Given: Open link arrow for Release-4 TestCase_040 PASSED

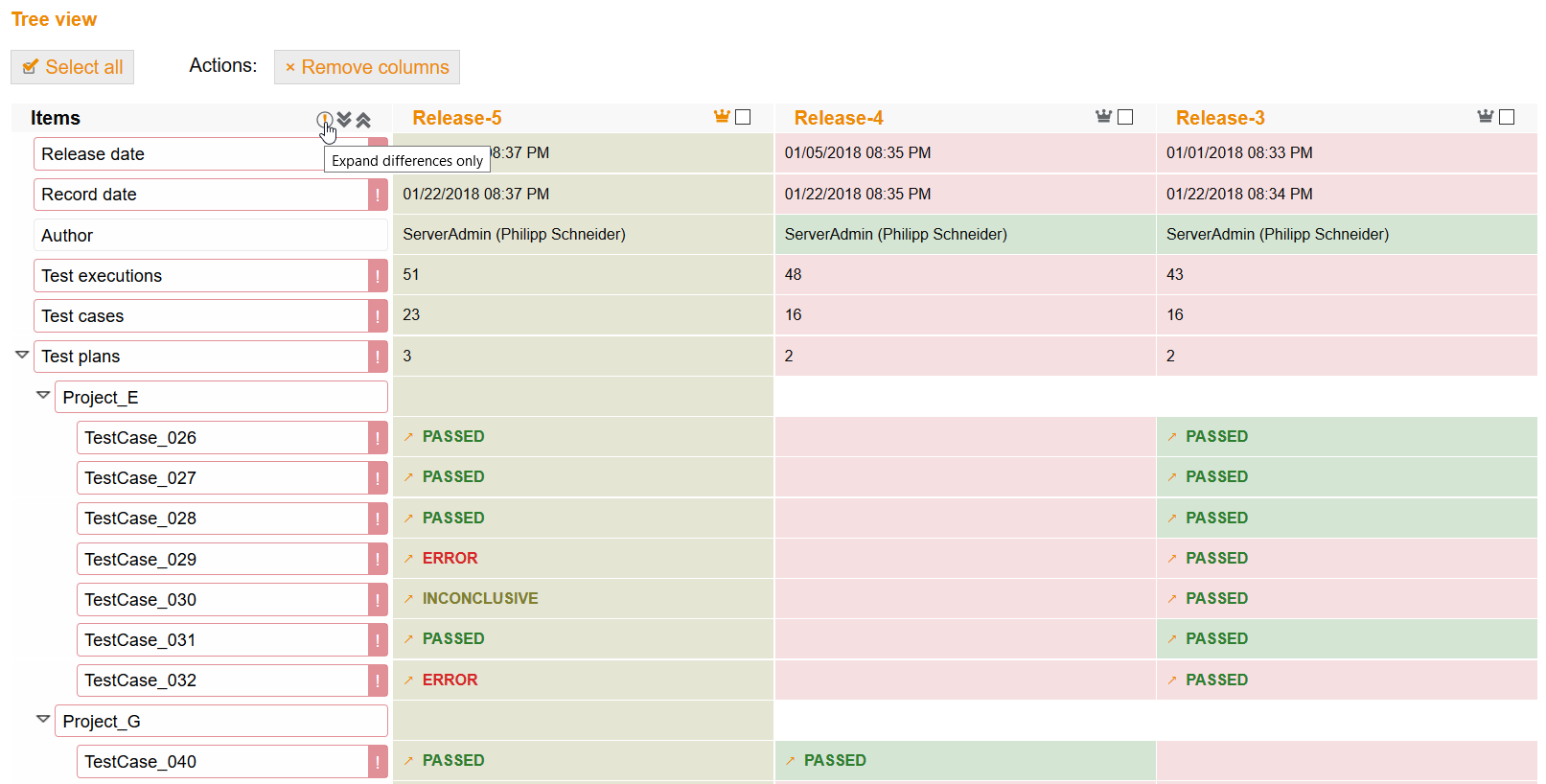Looking at the screenshot, I should click(x=791, y=761).
